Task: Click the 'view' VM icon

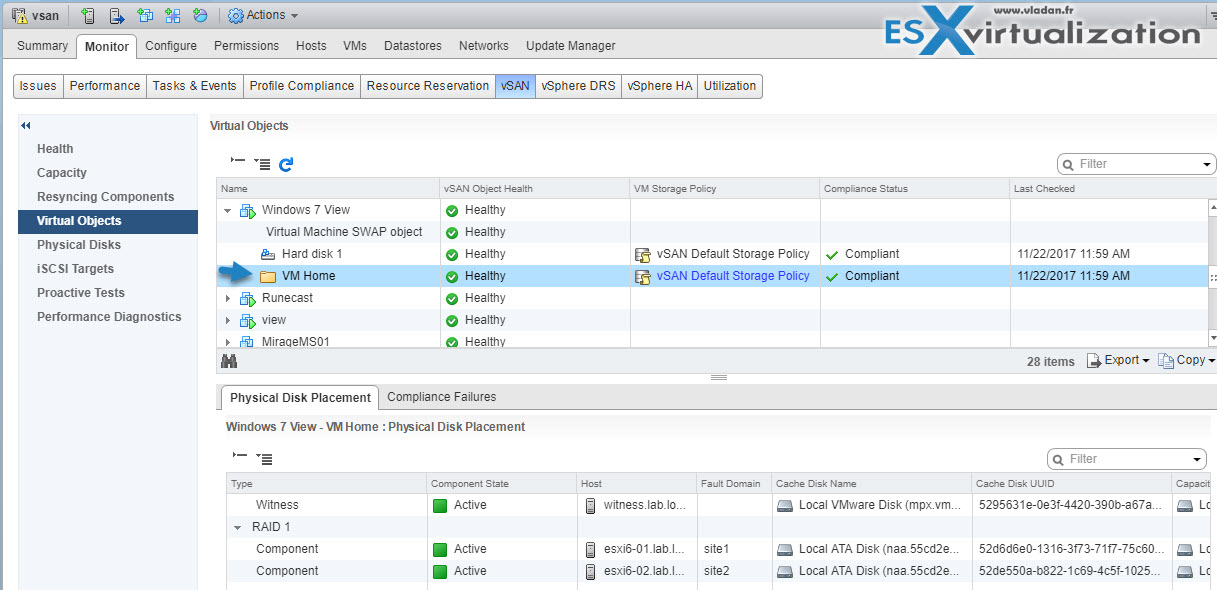Action: 248,320
